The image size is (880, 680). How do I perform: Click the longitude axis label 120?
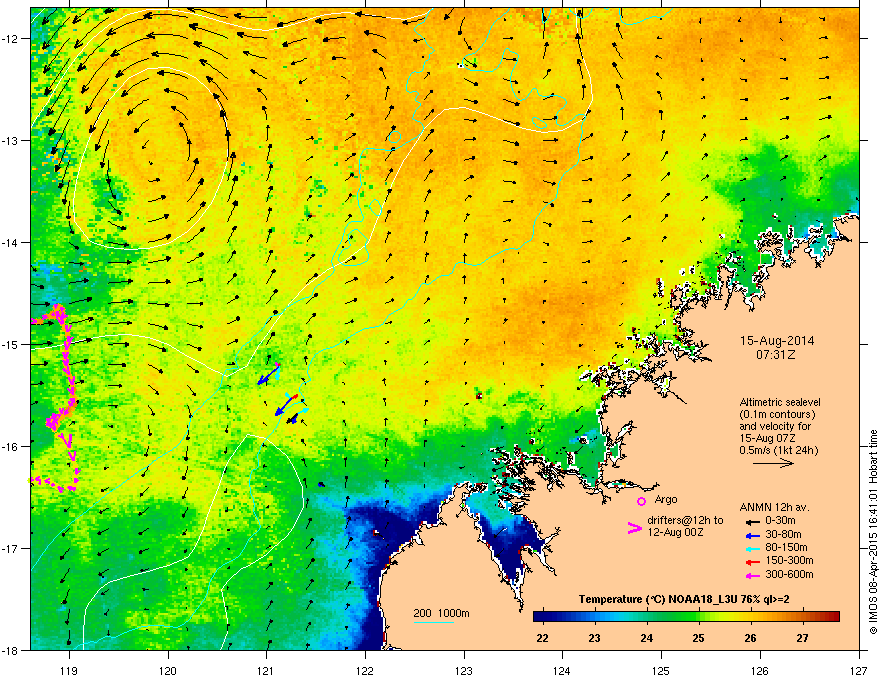point(168,670)
